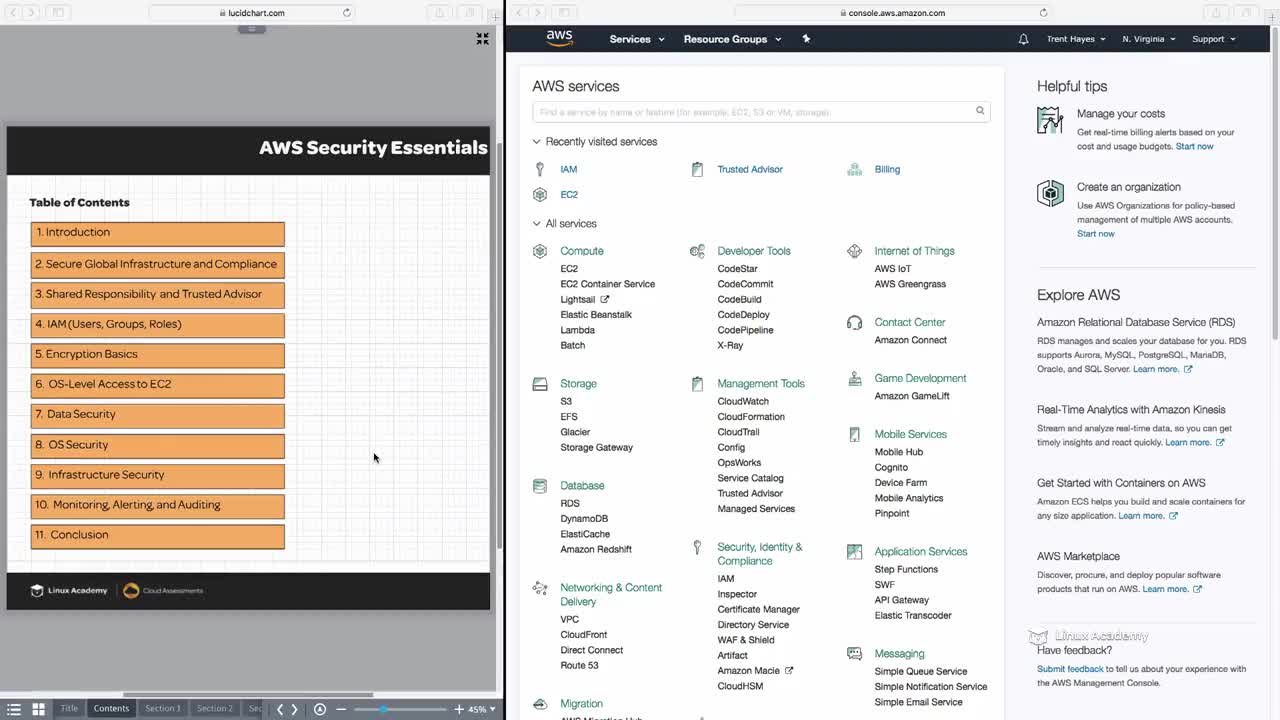
Task: Open the Resource Groups dropdown
Action: click(732, 39)
